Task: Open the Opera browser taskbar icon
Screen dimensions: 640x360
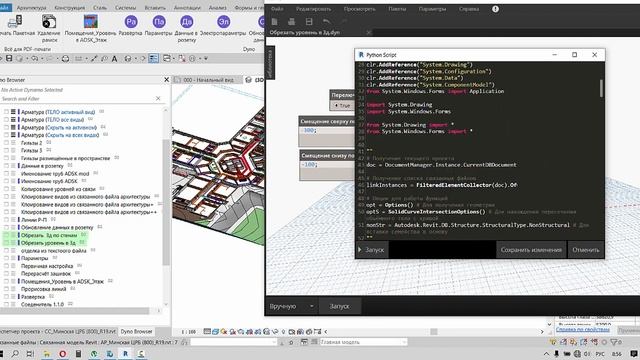Action: coord(62,353)
